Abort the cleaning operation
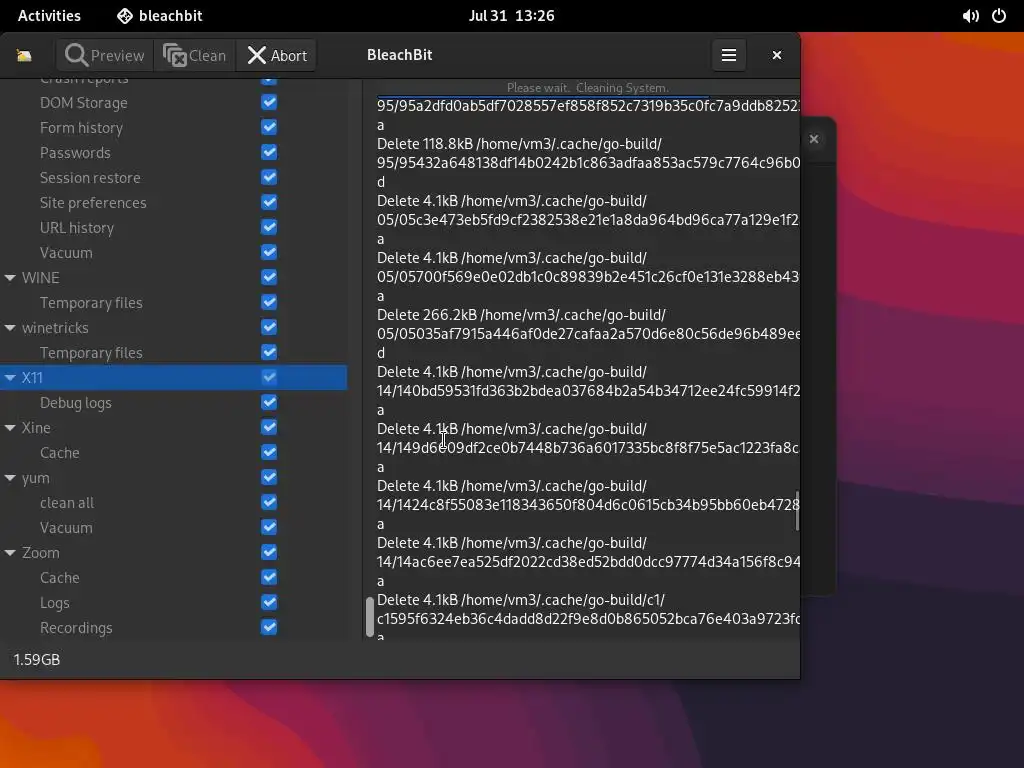The image size is (1024, 768). [x=277, y=56]
